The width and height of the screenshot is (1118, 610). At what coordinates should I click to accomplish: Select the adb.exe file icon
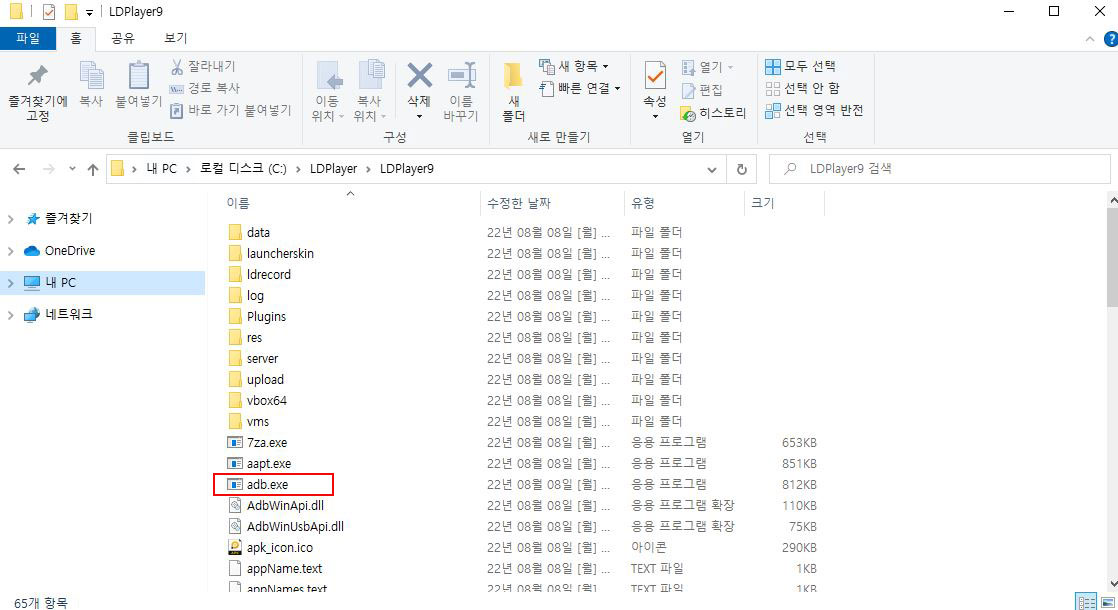(235, 485)
